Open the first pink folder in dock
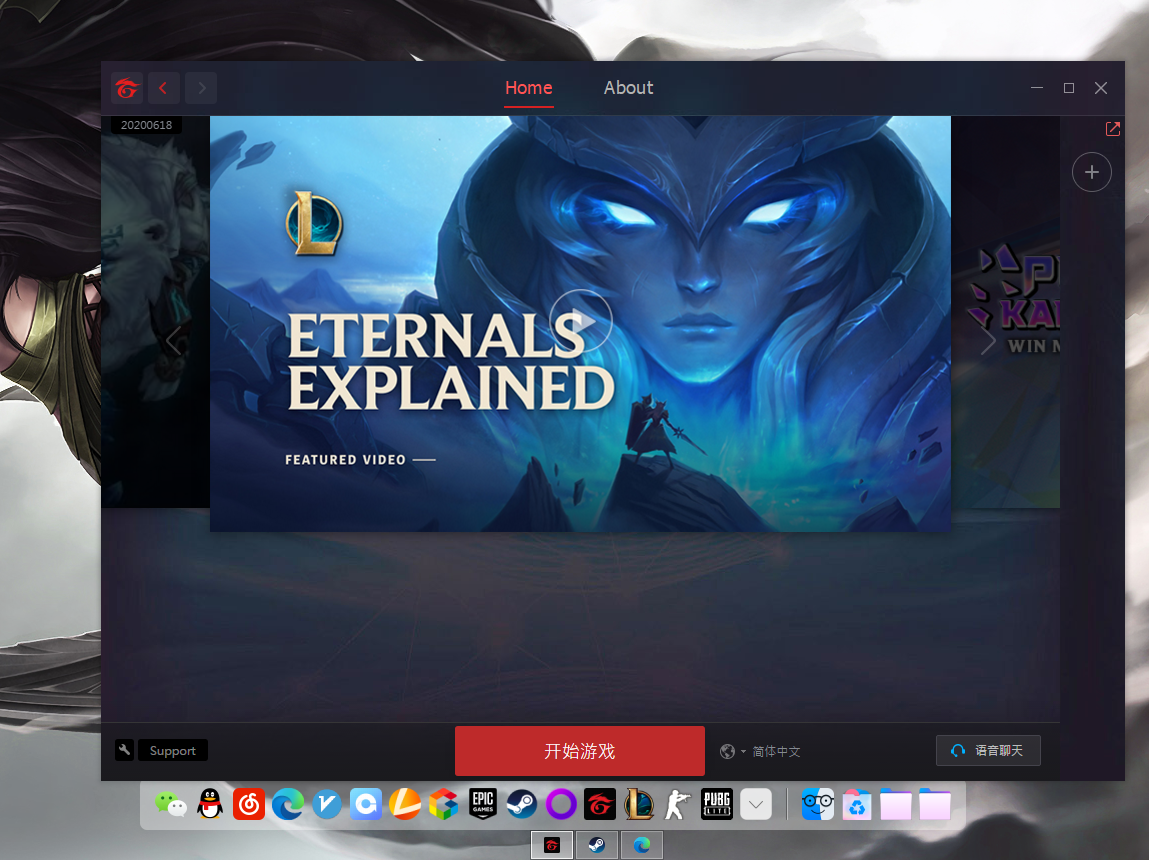The width and height of the screenshot is (1152, 860). point(896,804)
